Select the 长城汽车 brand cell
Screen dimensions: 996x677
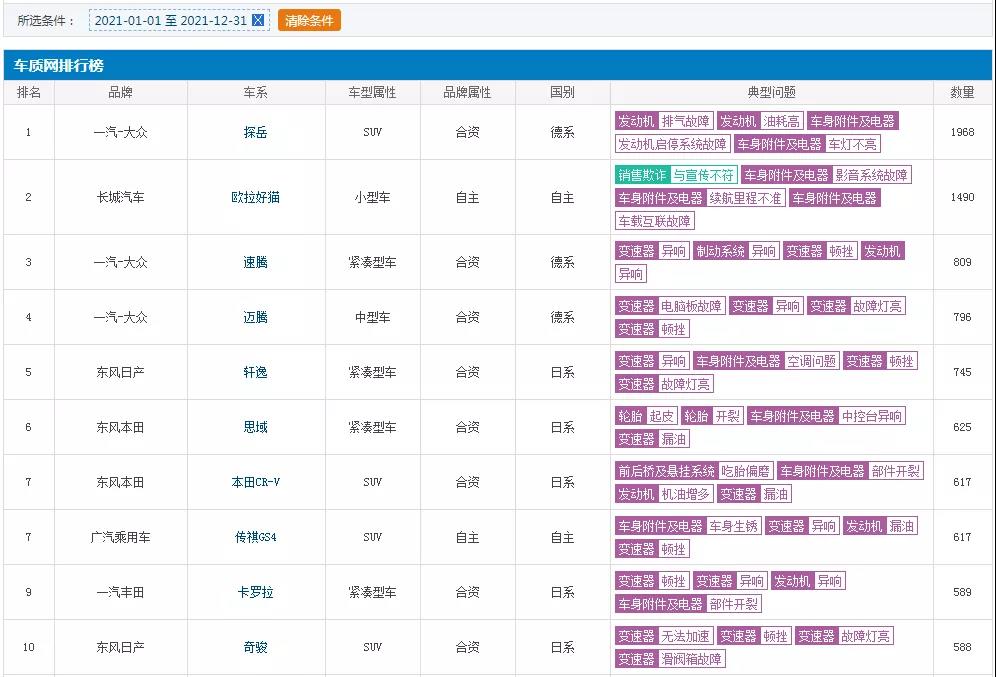click(121, 197)
